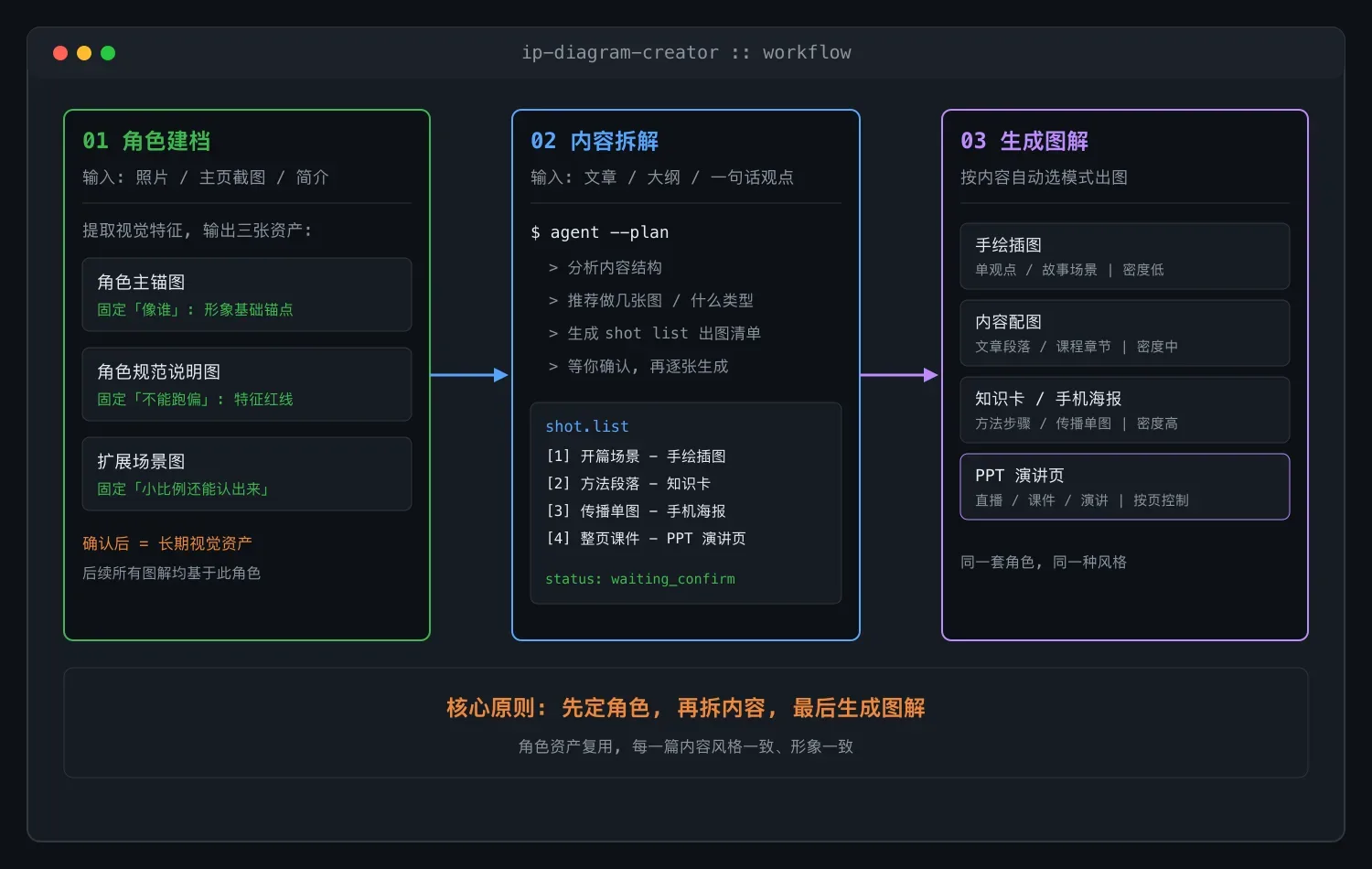Click the red close dot in title bar

(x=60, y=53)
